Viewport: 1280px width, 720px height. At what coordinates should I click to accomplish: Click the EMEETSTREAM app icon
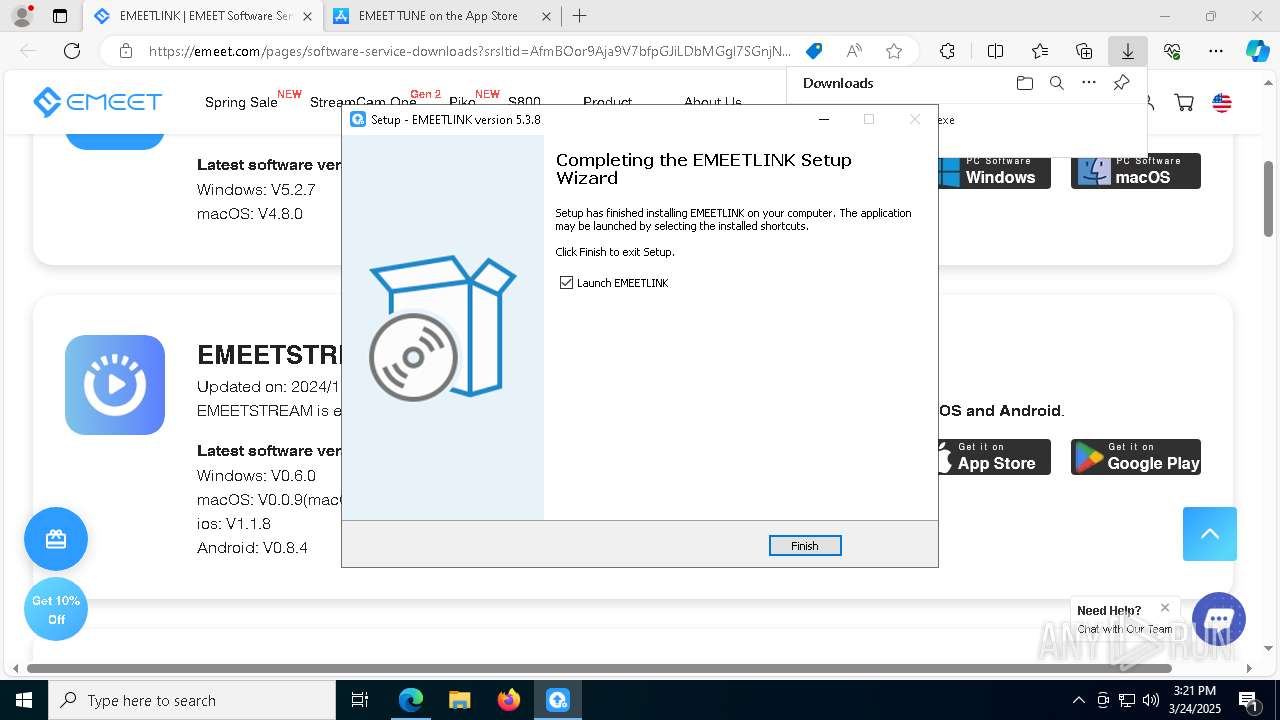click(x=115, y=385)
